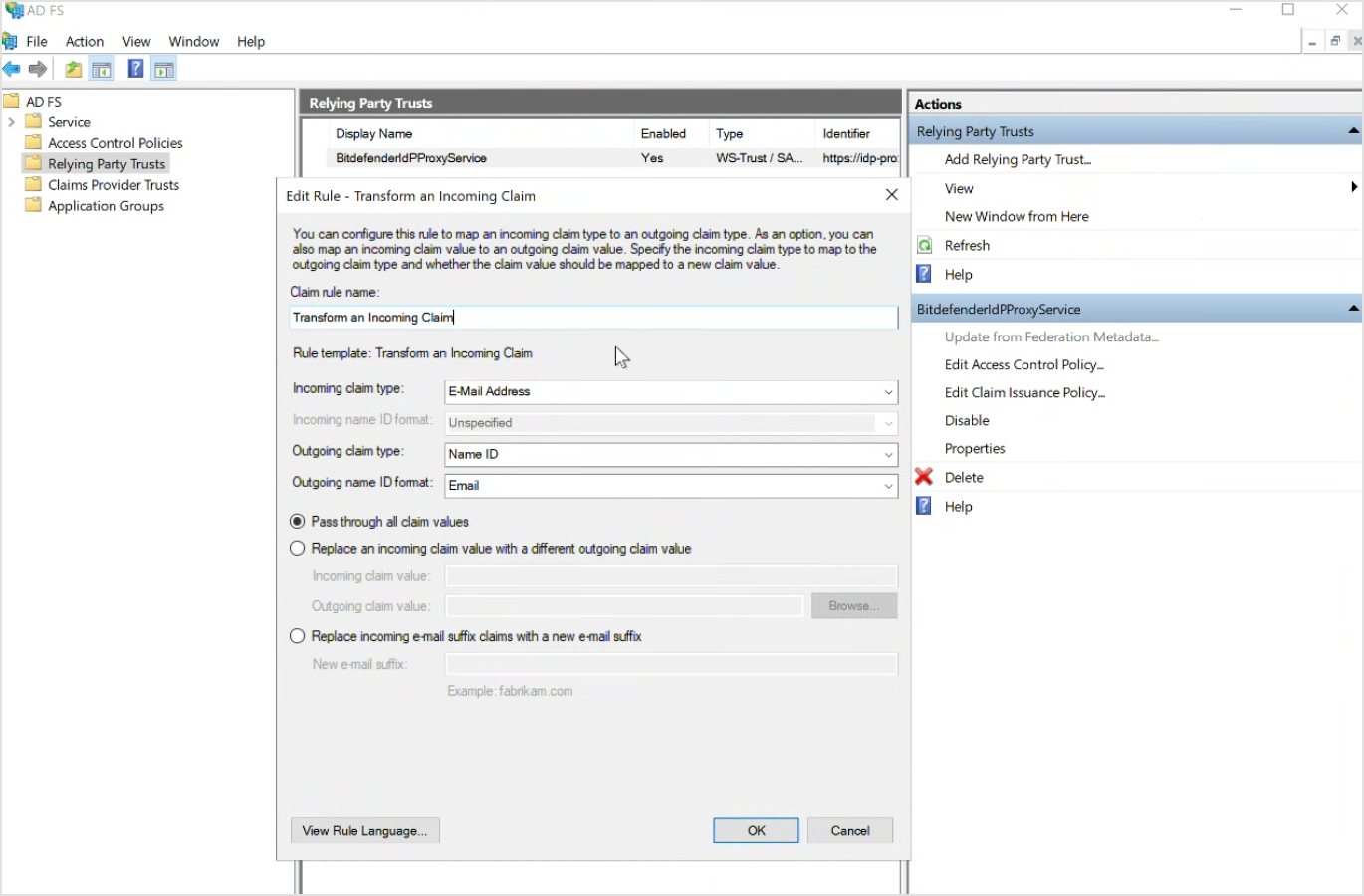Click the Application Groups folder icon
Screen dimensions: 1364x896
(x=33, y=205)
